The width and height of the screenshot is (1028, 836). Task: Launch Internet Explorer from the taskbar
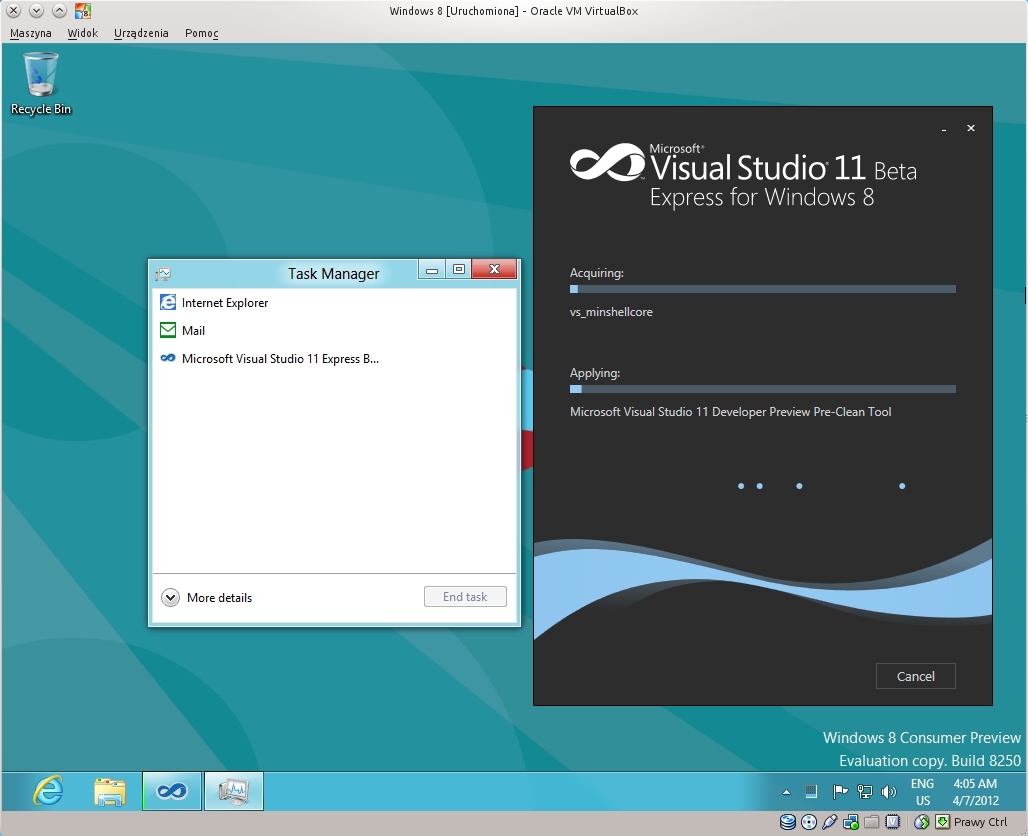point(49,791)
